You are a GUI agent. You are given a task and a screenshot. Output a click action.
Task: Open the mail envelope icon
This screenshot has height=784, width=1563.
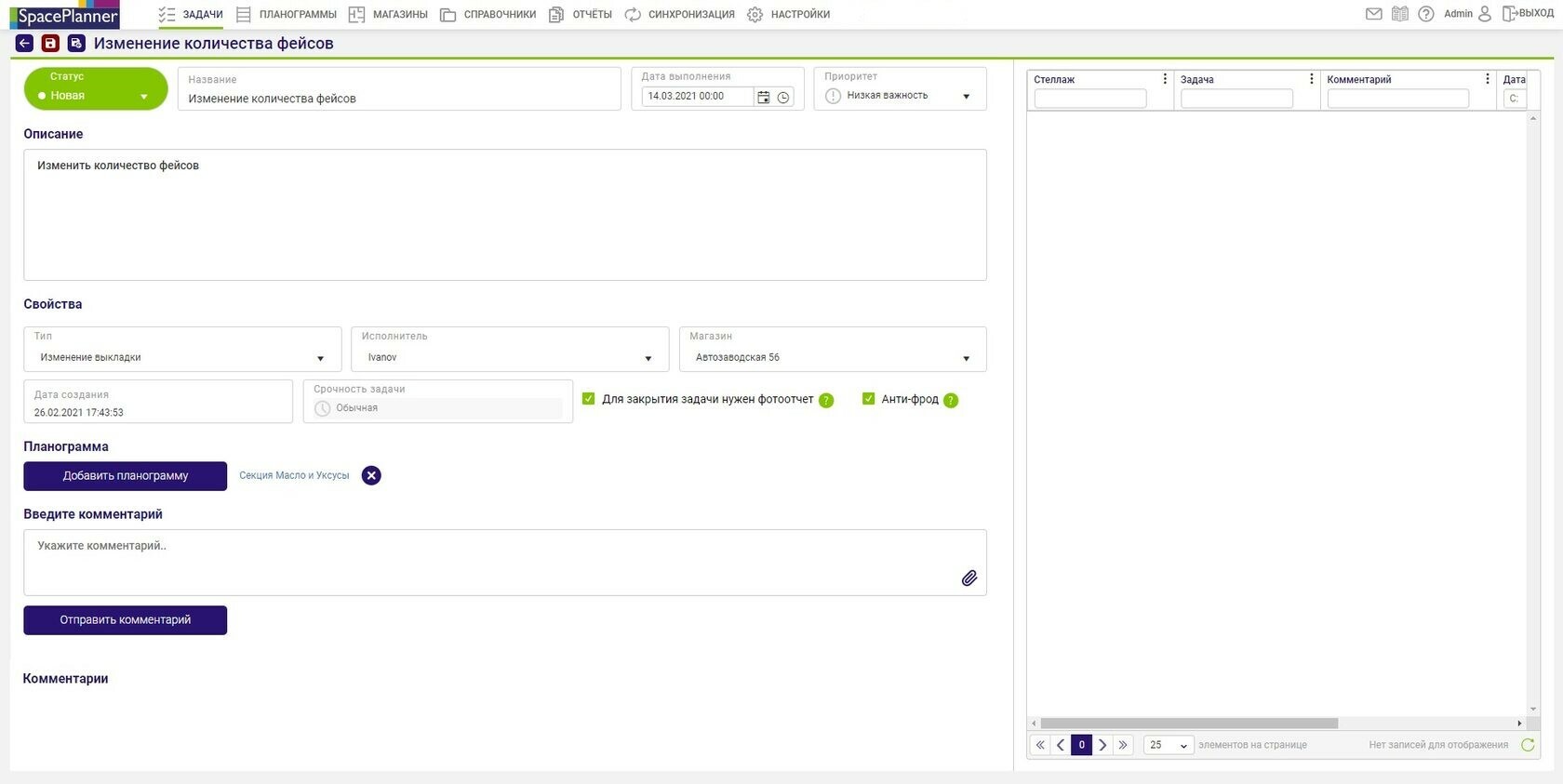click(1373, 14)
